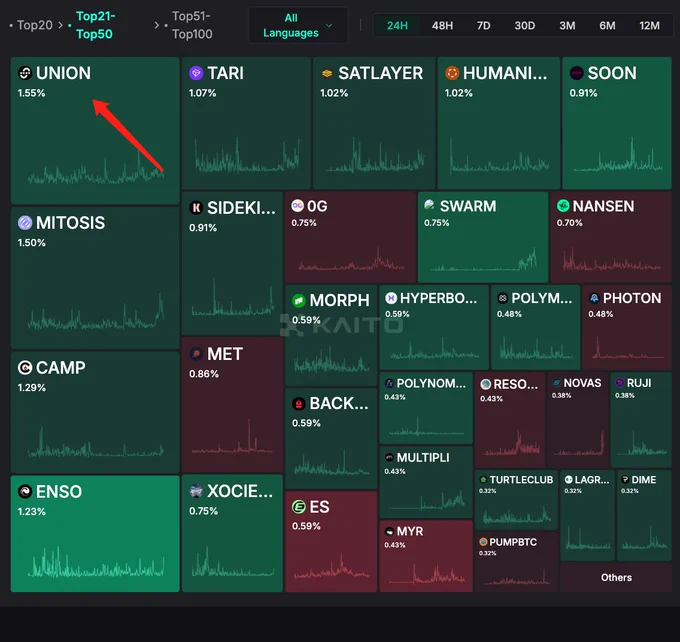Click the HUMANI... orange logo icon

coord(452,73)
